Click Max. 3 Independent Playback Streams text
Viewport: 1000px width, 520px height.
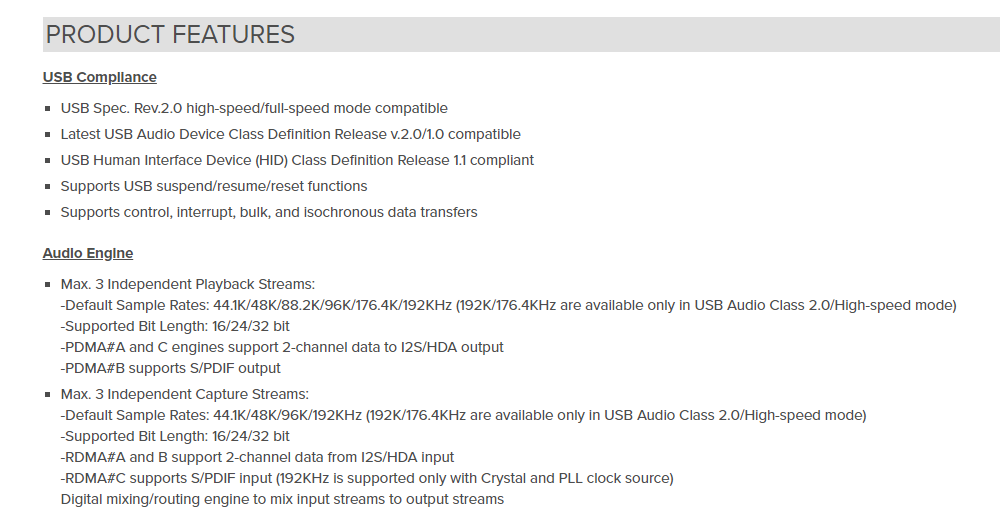click(x=188, y=285)
